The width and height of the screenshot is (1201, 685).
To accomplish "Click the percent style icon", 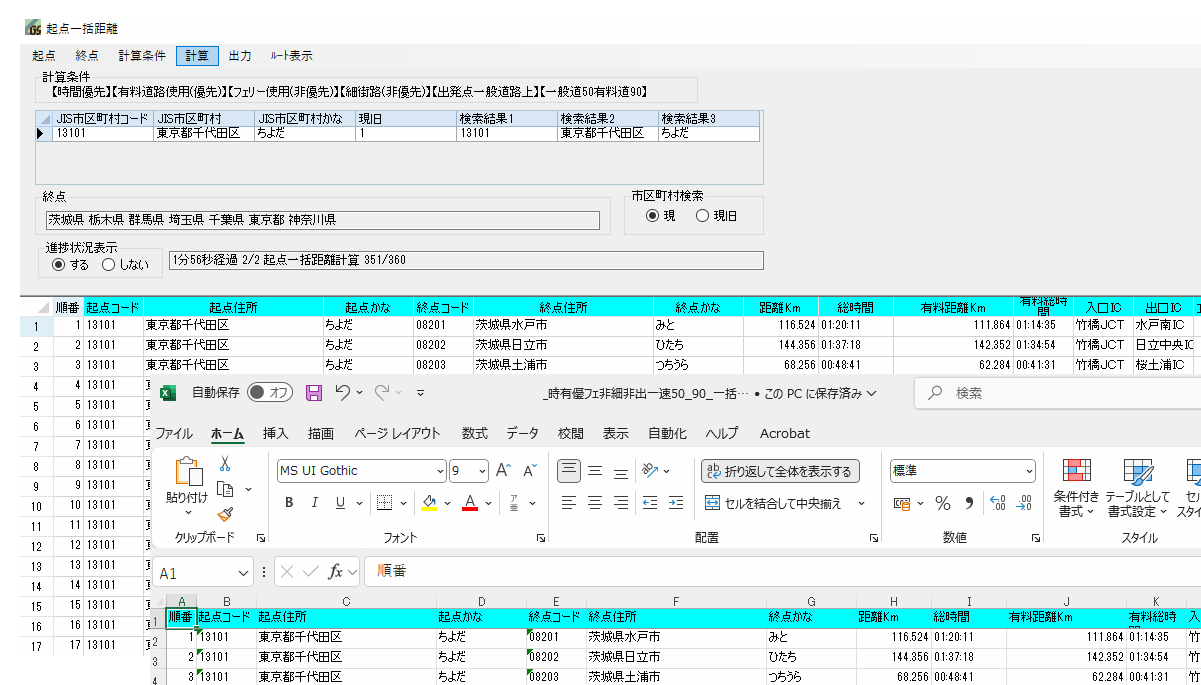I will click(x=942, y=503).
